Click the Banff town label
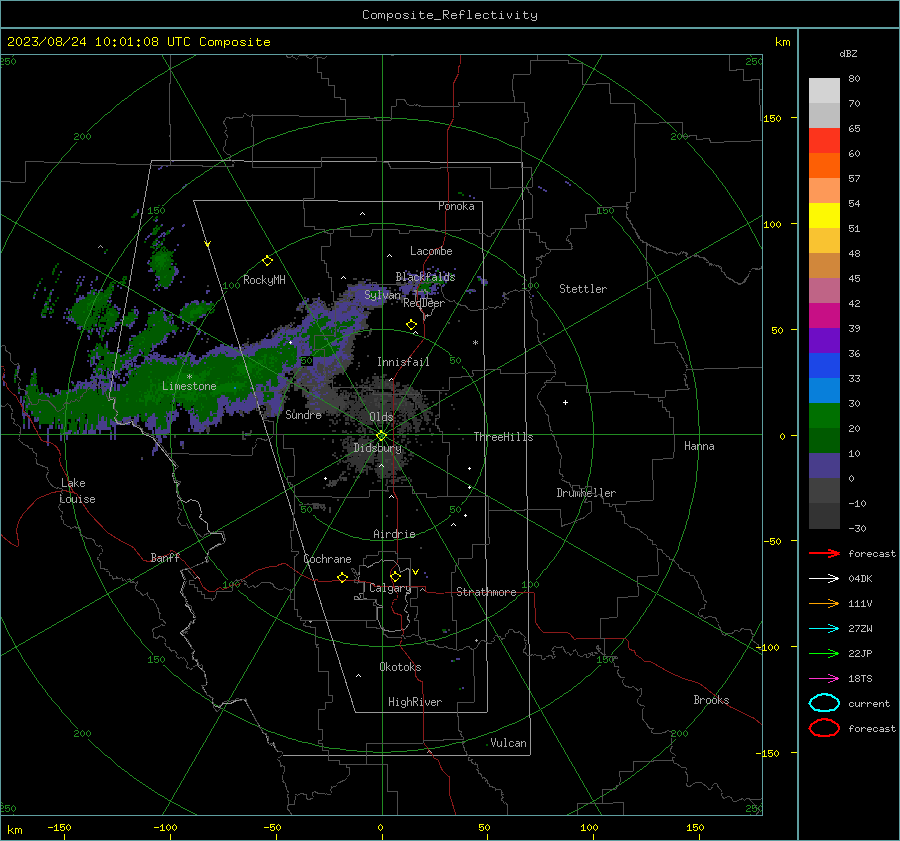This screenshot has height=841, width=900. pyautogui.click(x=165, y=557)
